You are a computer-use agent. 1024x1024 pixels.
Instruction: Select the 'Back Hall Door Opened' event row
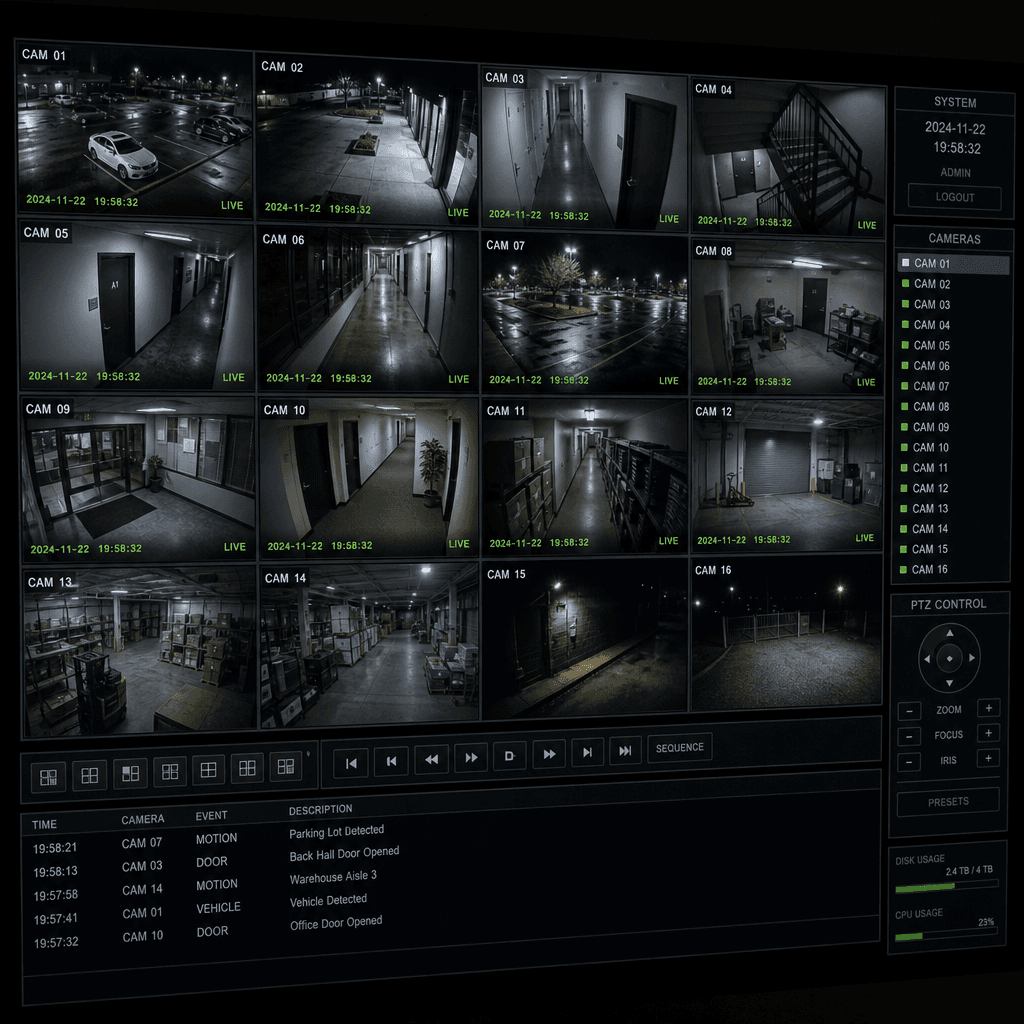point(451,857)
